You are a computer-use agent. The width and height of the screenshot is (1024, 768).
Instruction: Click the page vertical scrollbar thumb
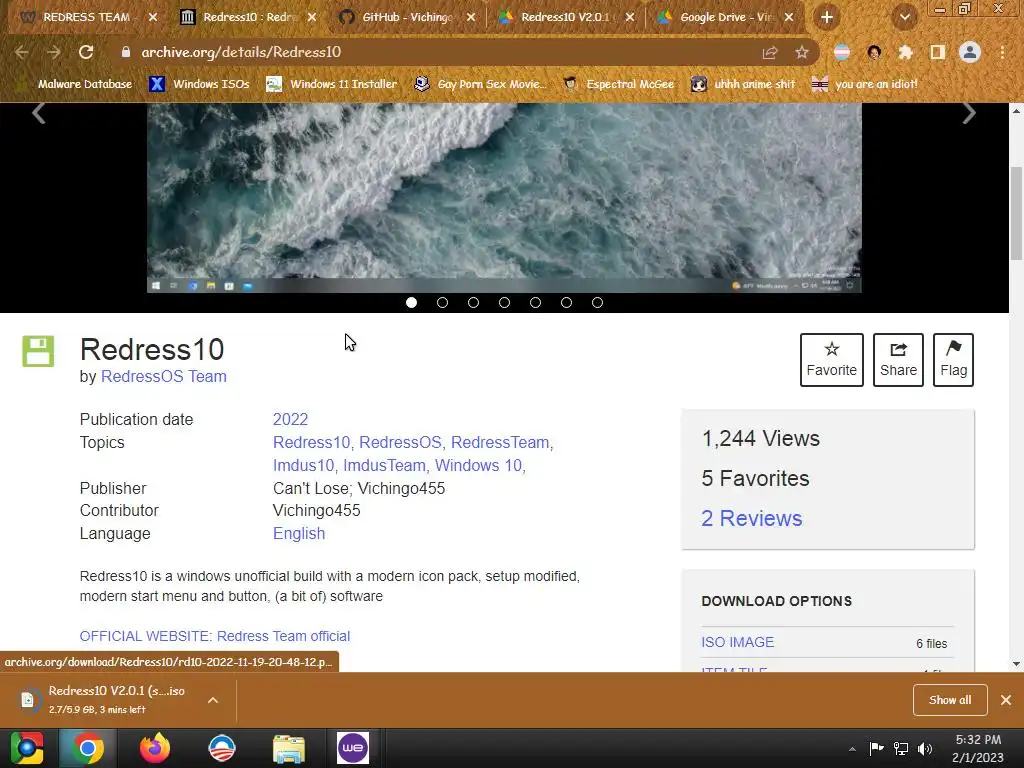tap(1016, 212)
